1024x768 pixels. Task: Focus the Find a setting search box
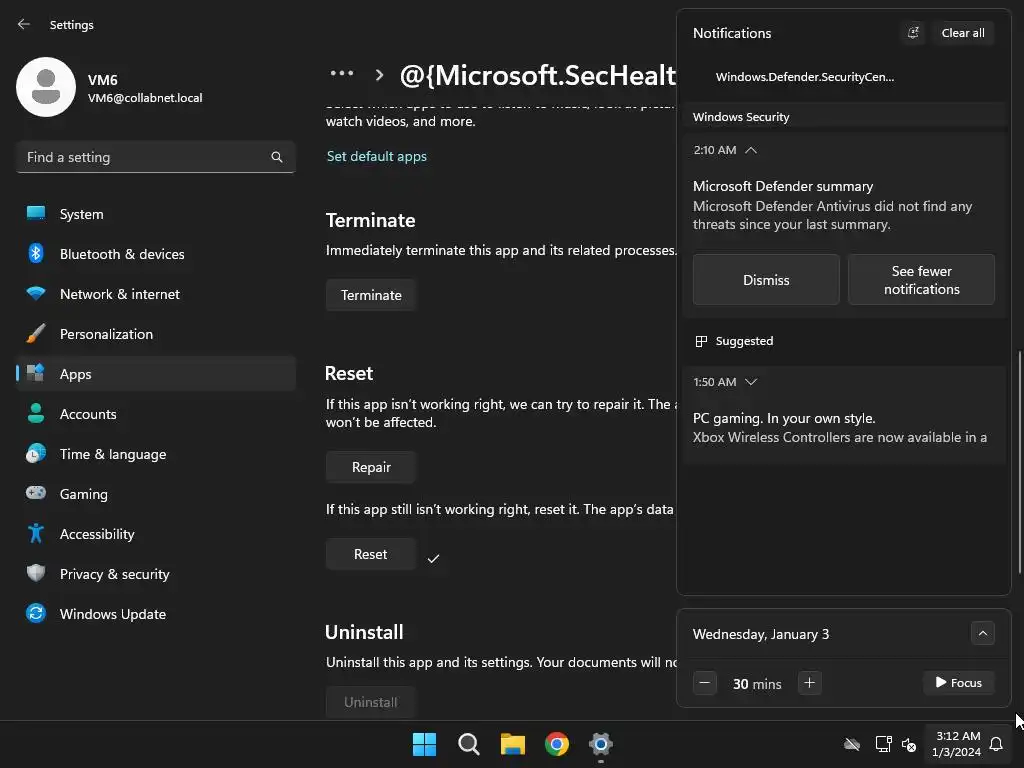point(155,157)
